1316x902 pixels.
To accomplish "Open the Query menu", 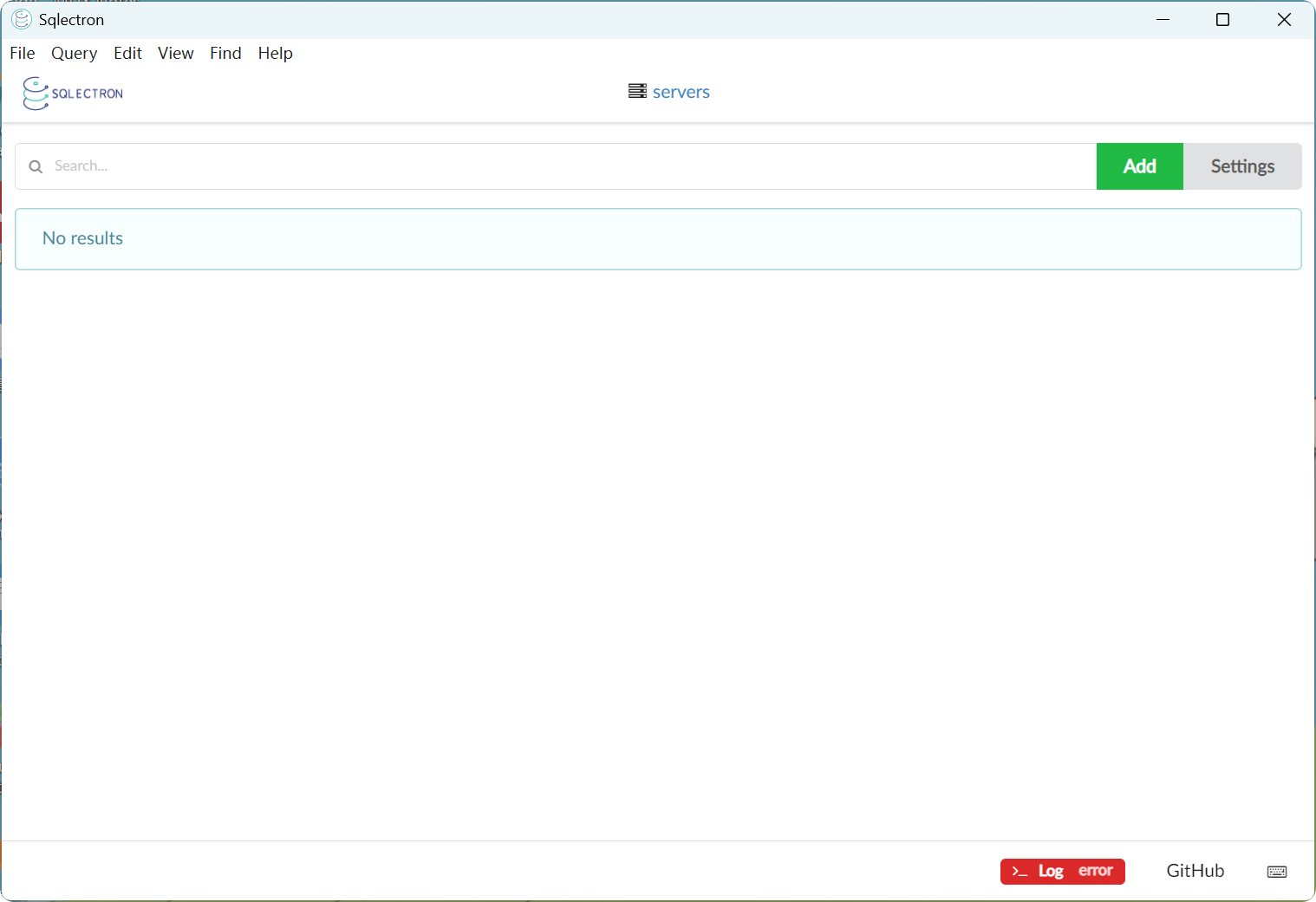I will 74,53.
